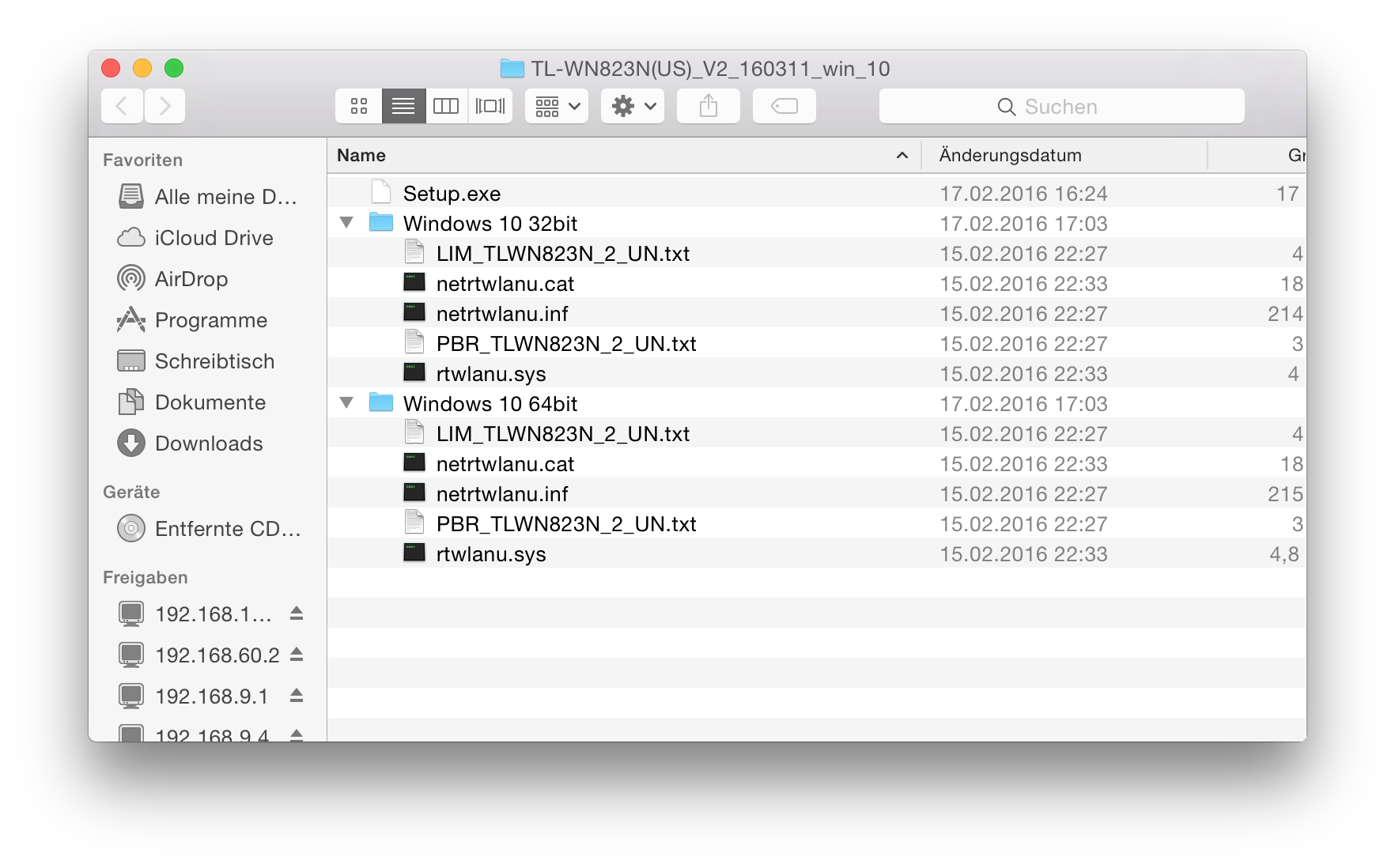Select the Setup.exe file
The width and height of the screenshot is (1395, 868).
point(816,193)
